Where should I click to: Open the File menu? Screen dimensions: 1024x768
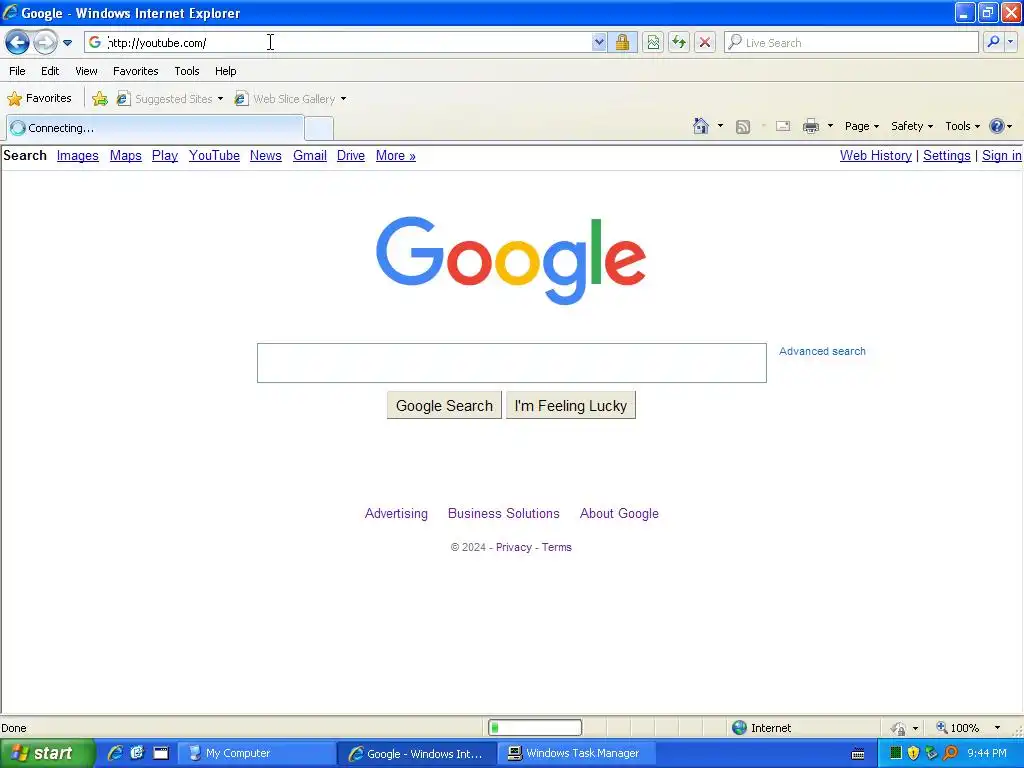pos(17,71)
